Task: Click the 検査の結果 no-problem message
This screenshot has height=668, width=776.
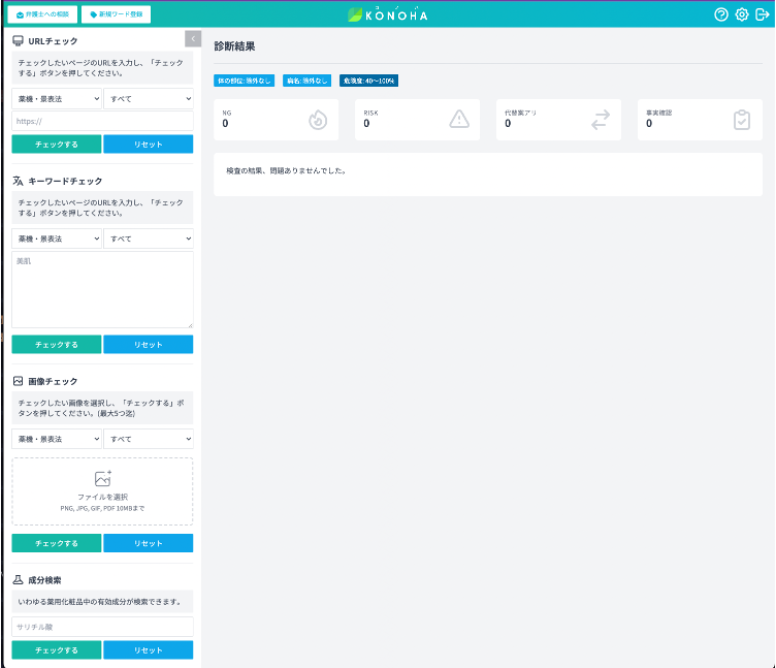Action: point(286,171)
